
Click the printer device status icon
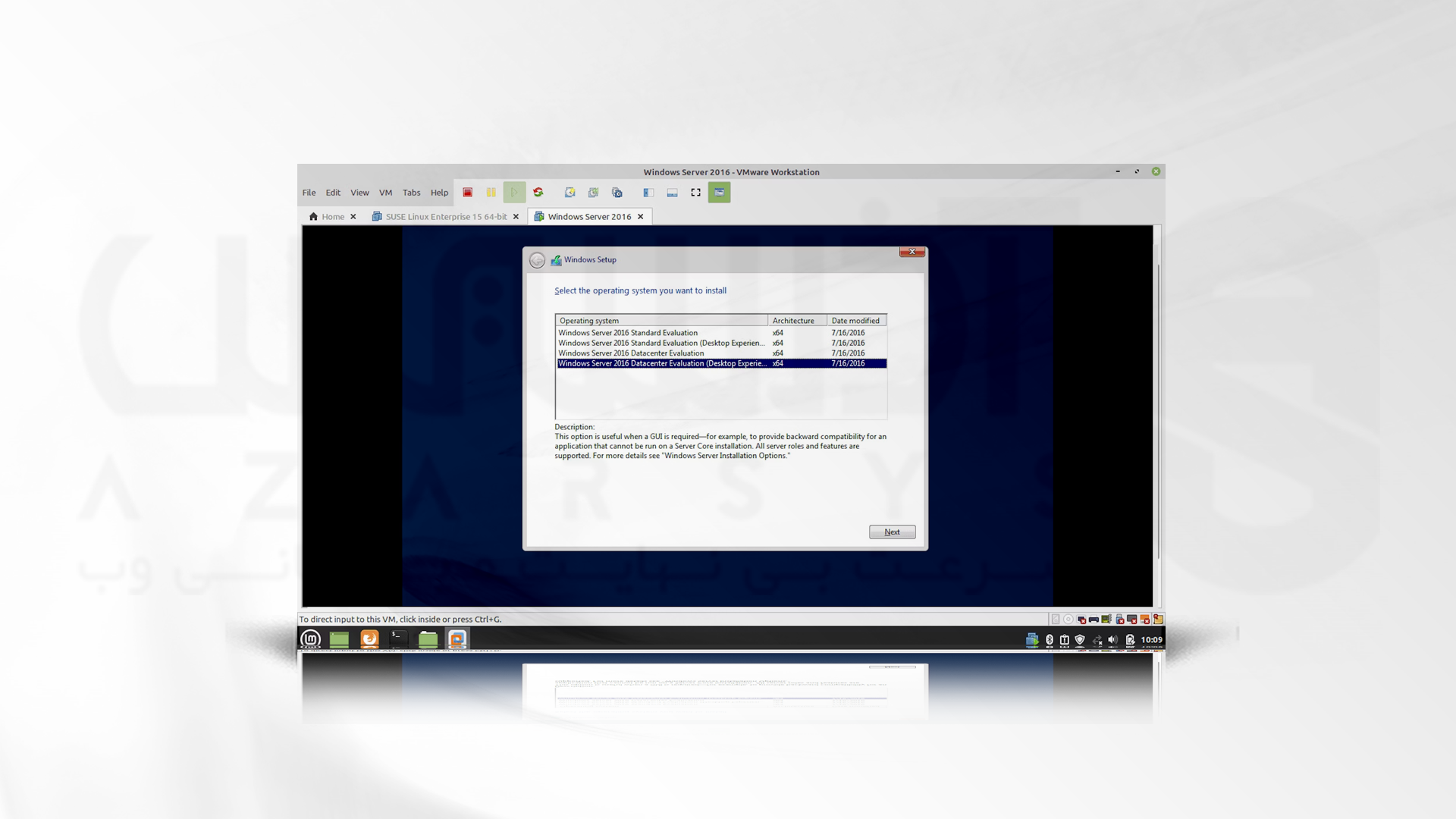coord(1094,620)
